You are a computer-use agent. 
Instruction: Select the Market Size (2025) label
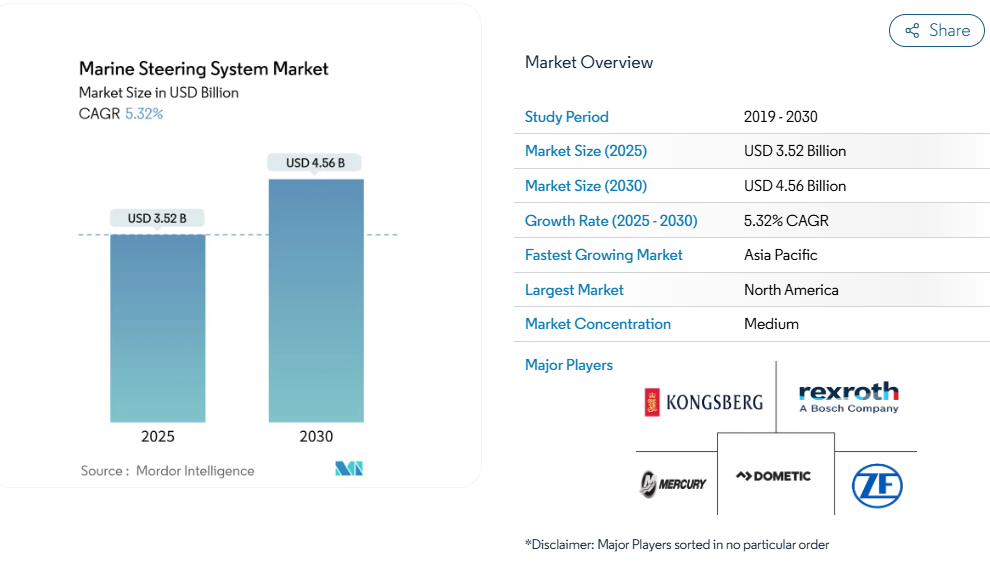tap(586, 151)
